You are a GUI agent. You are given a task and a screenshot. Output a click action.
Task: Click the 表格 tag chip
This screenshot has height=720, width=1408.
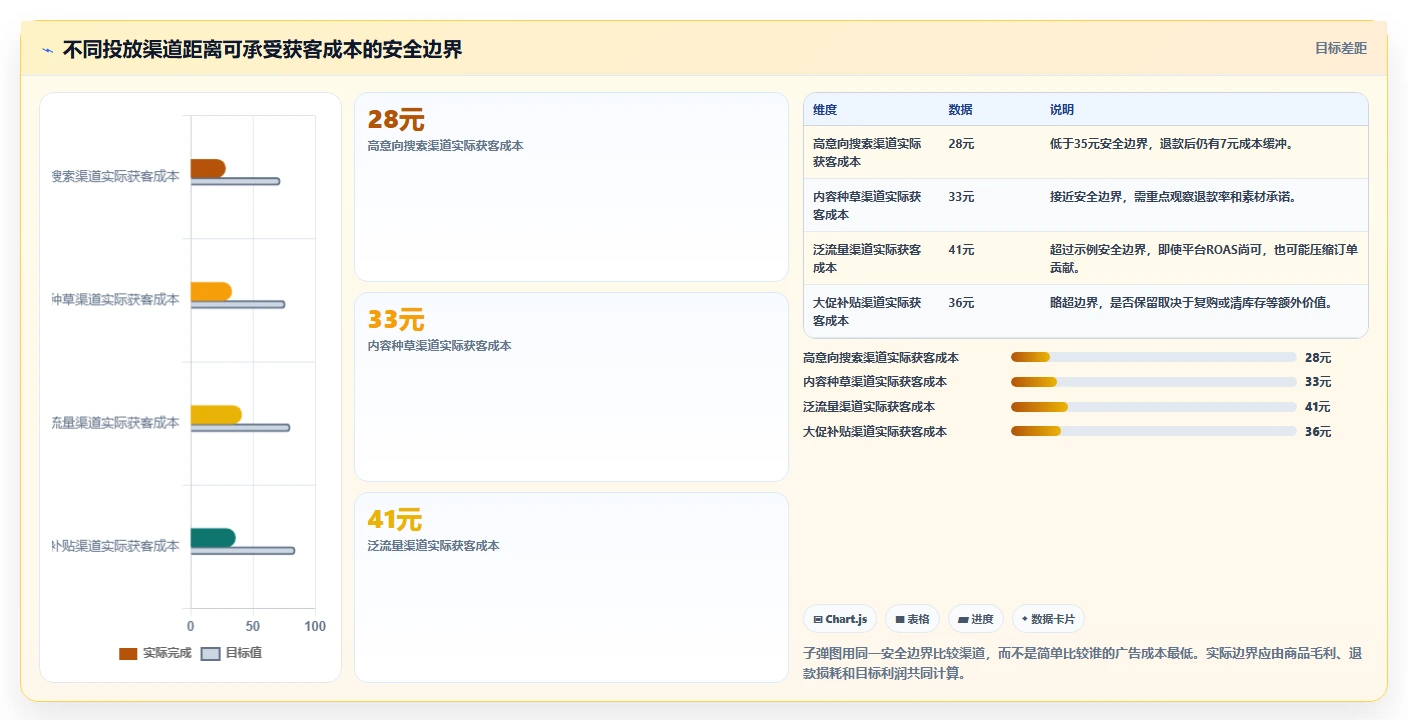913,619
